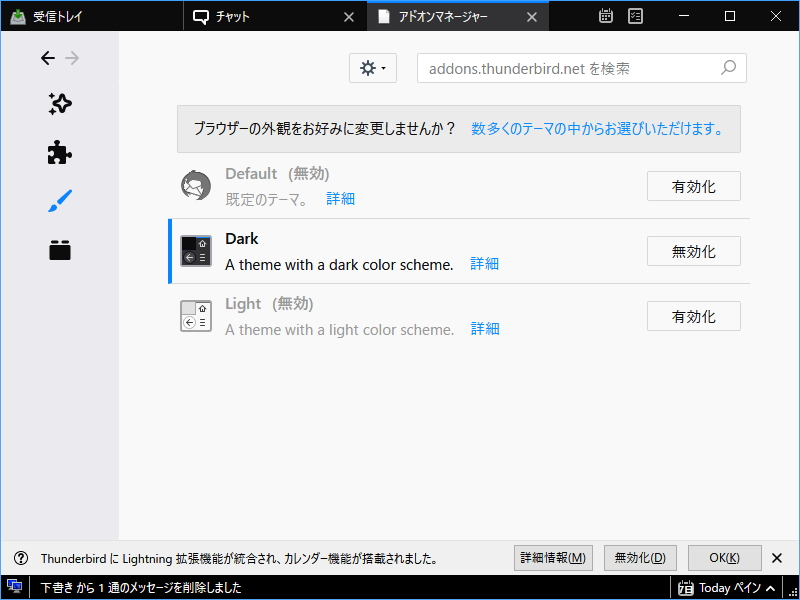
Task: Navigate back with the back arrow
Action: click(x=47, y=58)
